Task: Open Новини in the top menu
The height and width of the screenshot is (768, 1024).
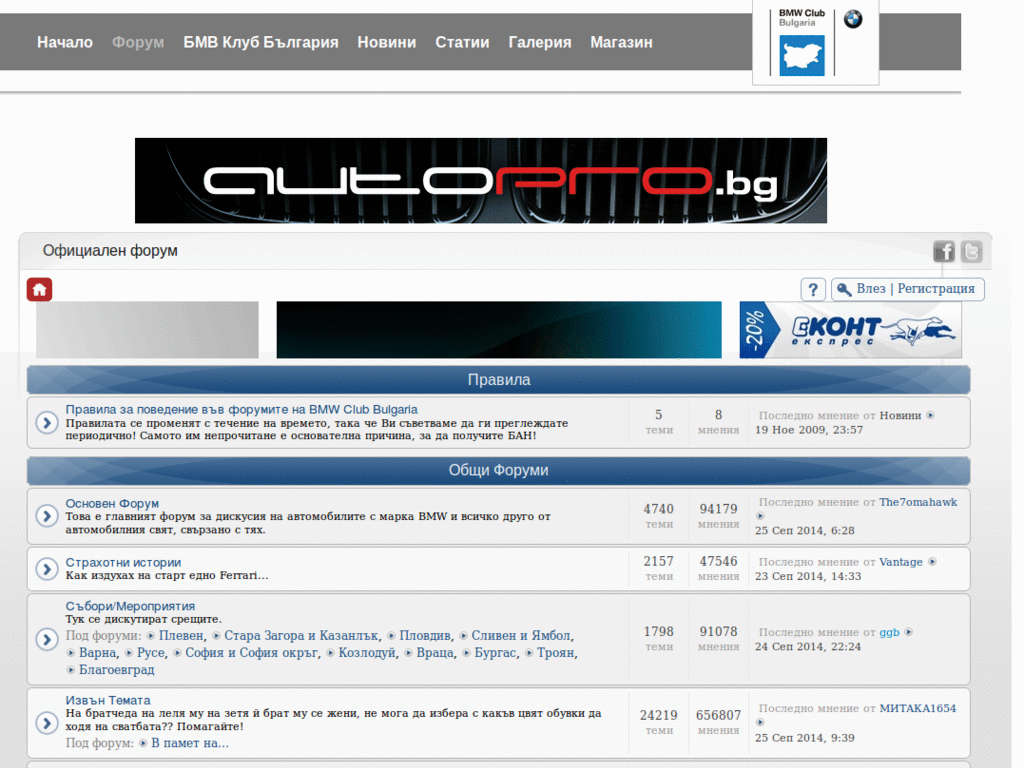Action: click(387, 42)
